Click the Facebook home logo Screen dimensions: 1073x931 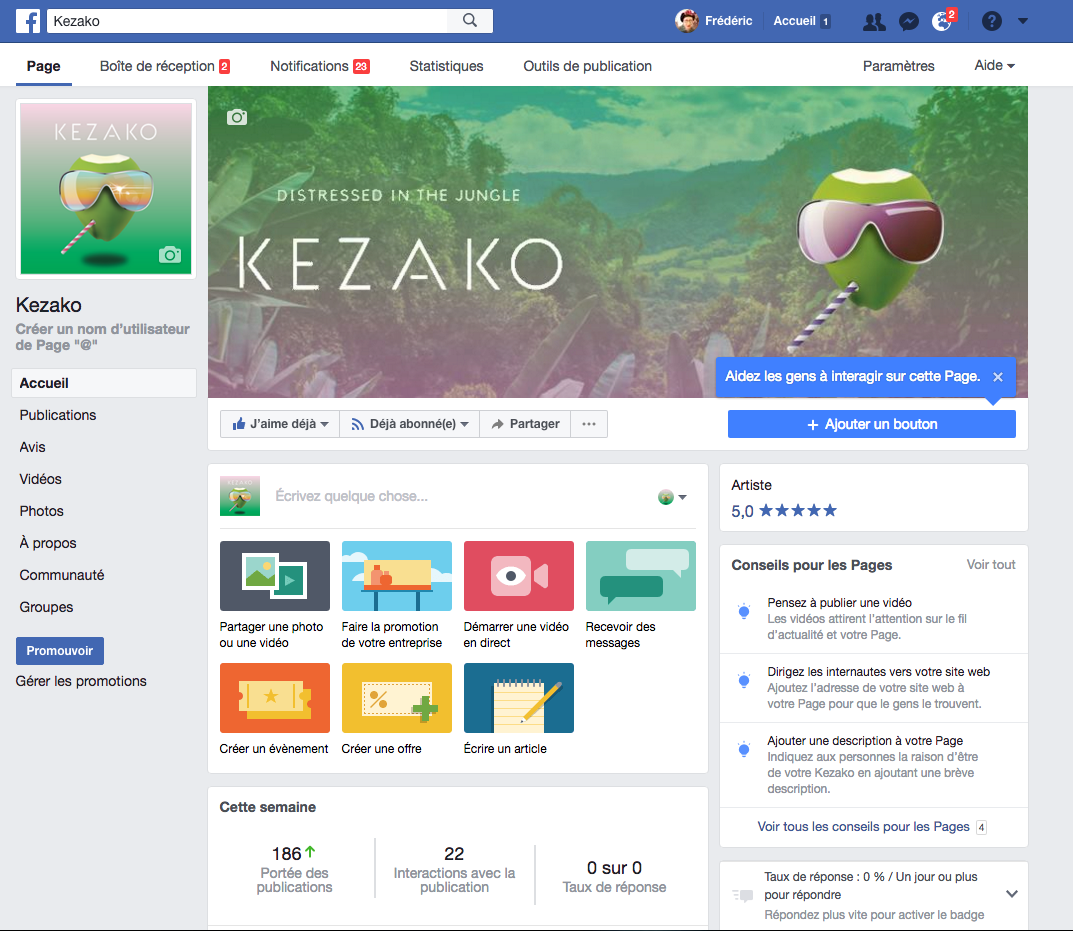(27, 21)
